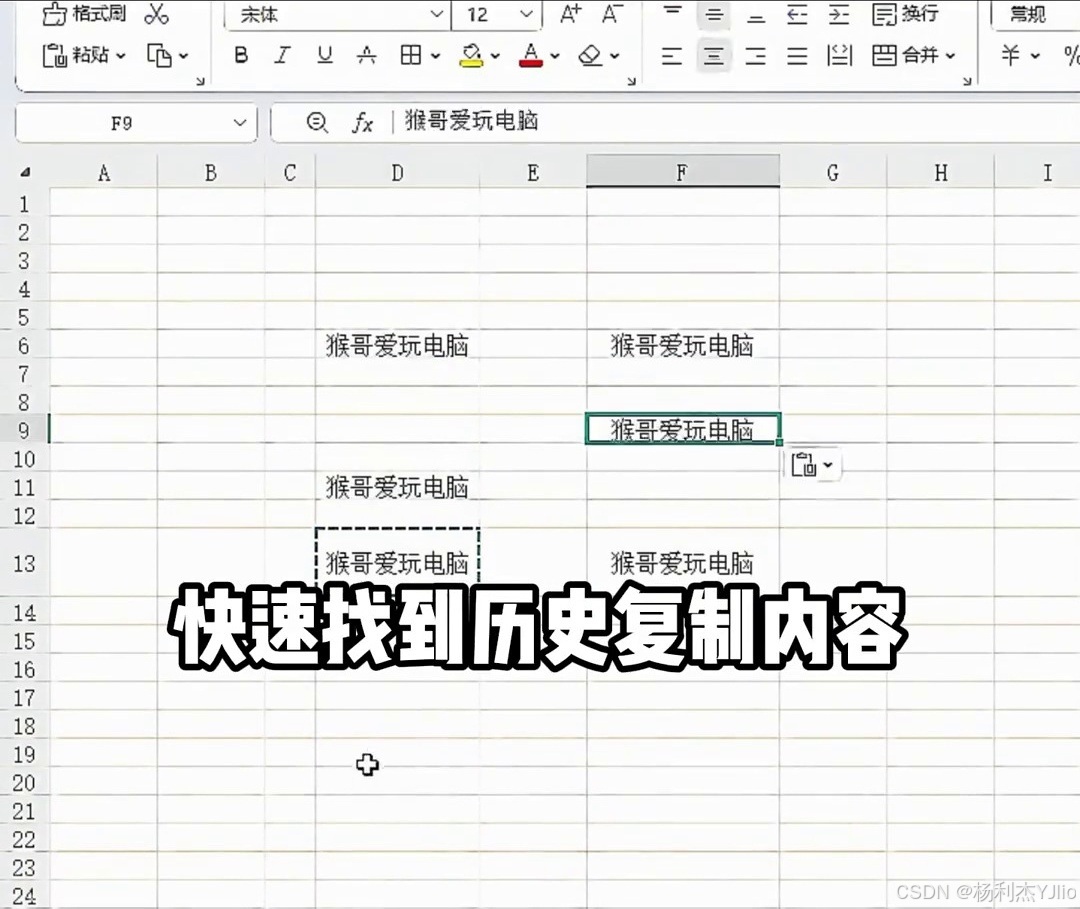The height and width of the screenshot is (909, 1080).
Task: Open the Merge dropdown arrow
Action: (x=951, y=56)
